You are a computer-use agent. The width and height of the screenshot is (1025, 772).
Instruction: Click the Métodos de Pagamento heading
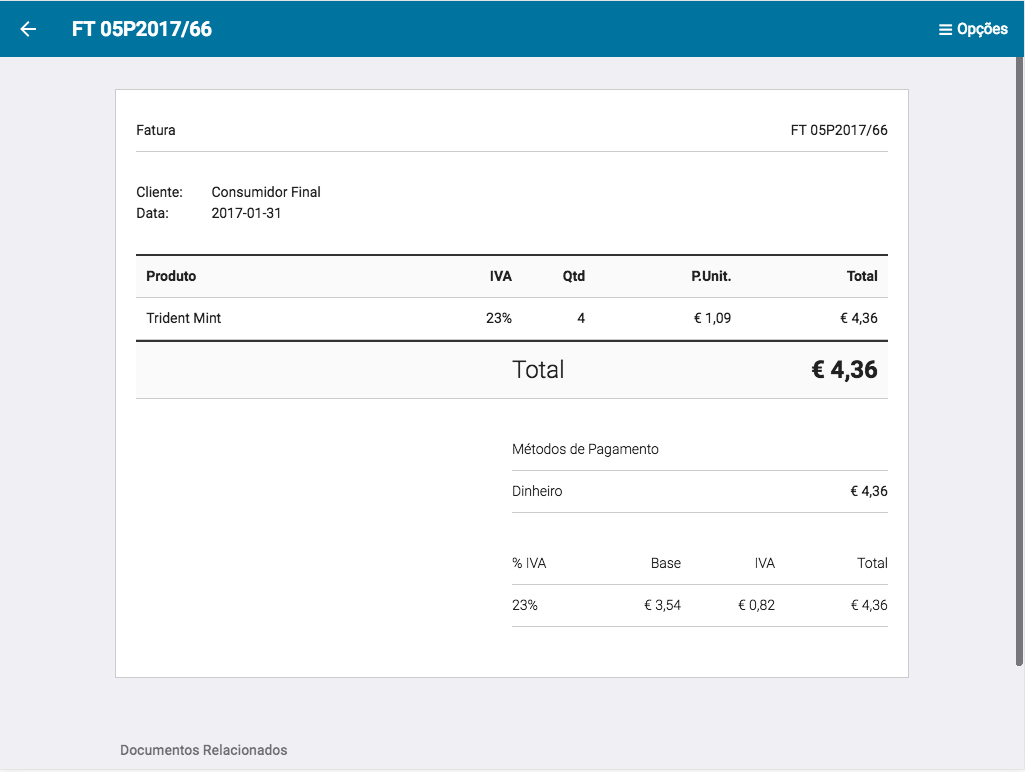pos(585,449)
